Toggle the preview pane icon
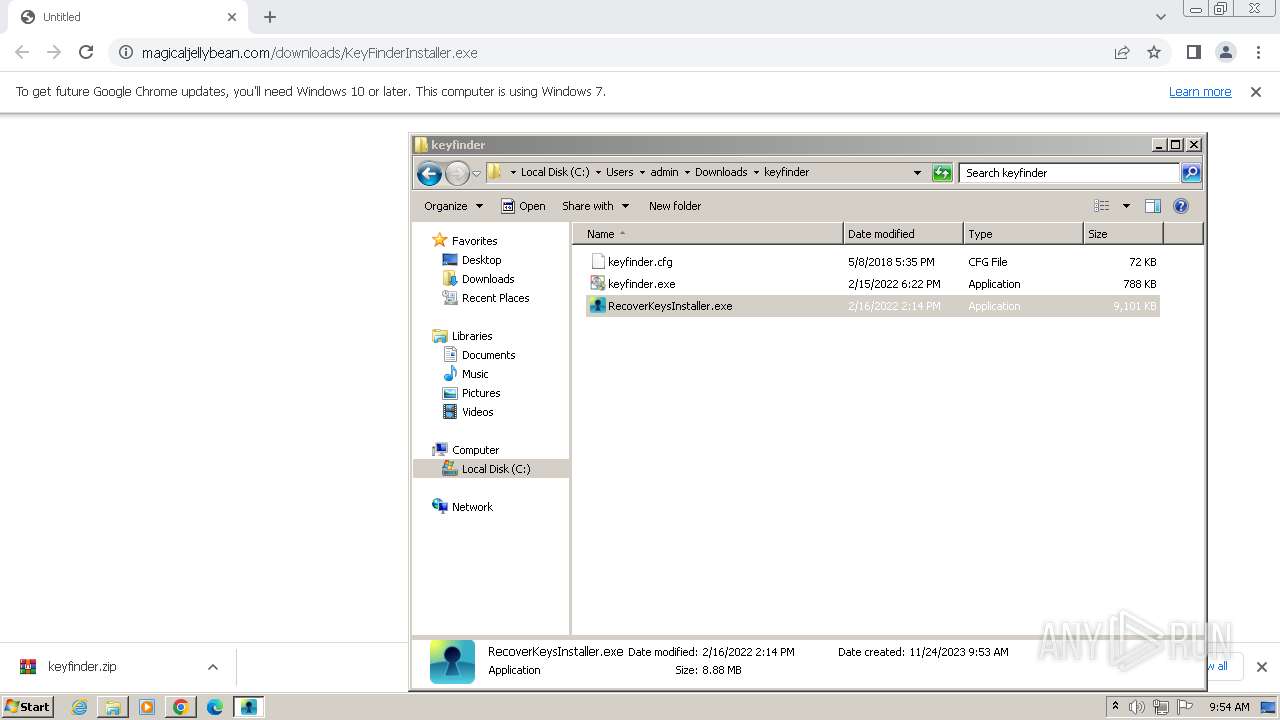Screen dimensions: 1280x720 pyautogui.click(x=1153, y=206)
